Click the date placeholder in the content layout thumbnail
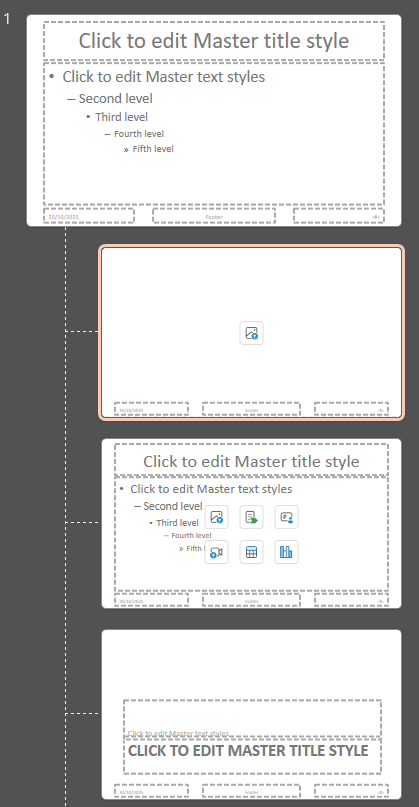Viewport: 419px width, 807px height. pyautogui.click(x=151, y=600)
